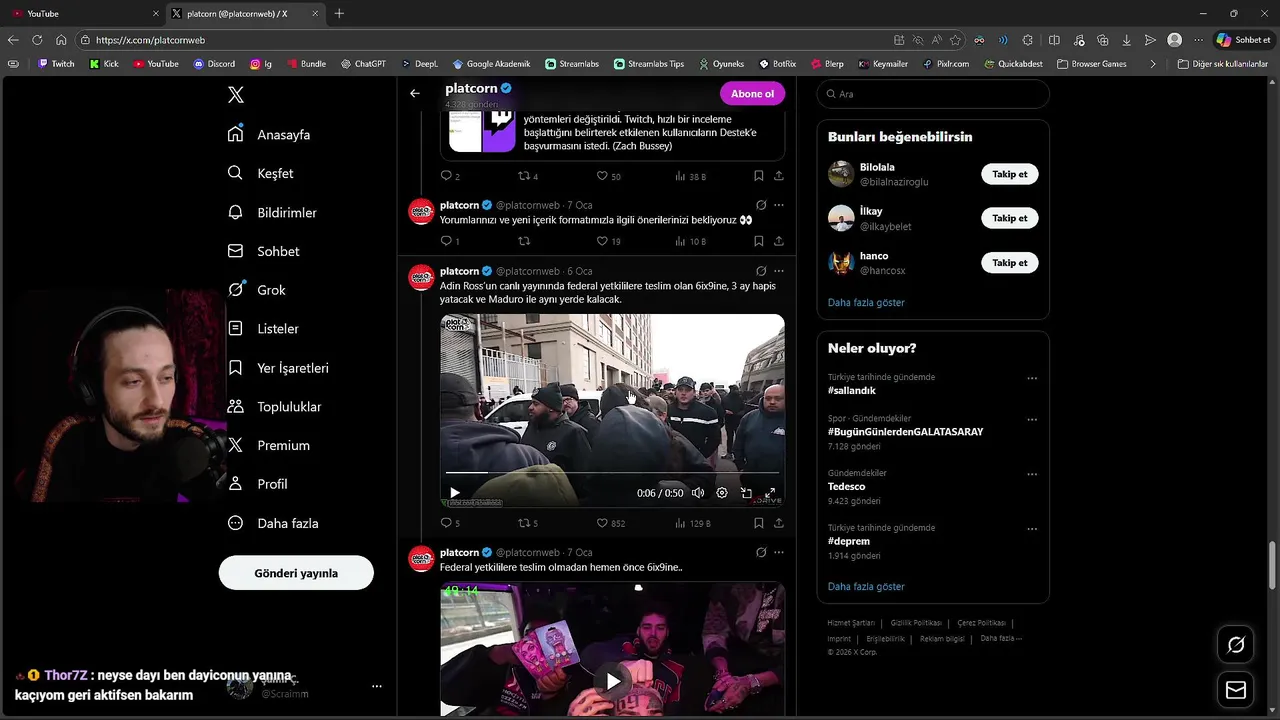This screenshot has width=1280, height=720.
Task: Open account menu dots beside @Scraimm
Action: tap(377, 686)
